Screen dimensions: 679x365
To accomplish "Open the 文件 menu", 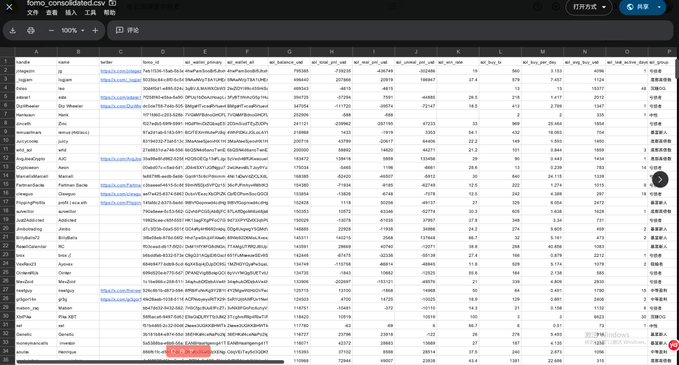I will pyautogui.click(x=32, y=13).
